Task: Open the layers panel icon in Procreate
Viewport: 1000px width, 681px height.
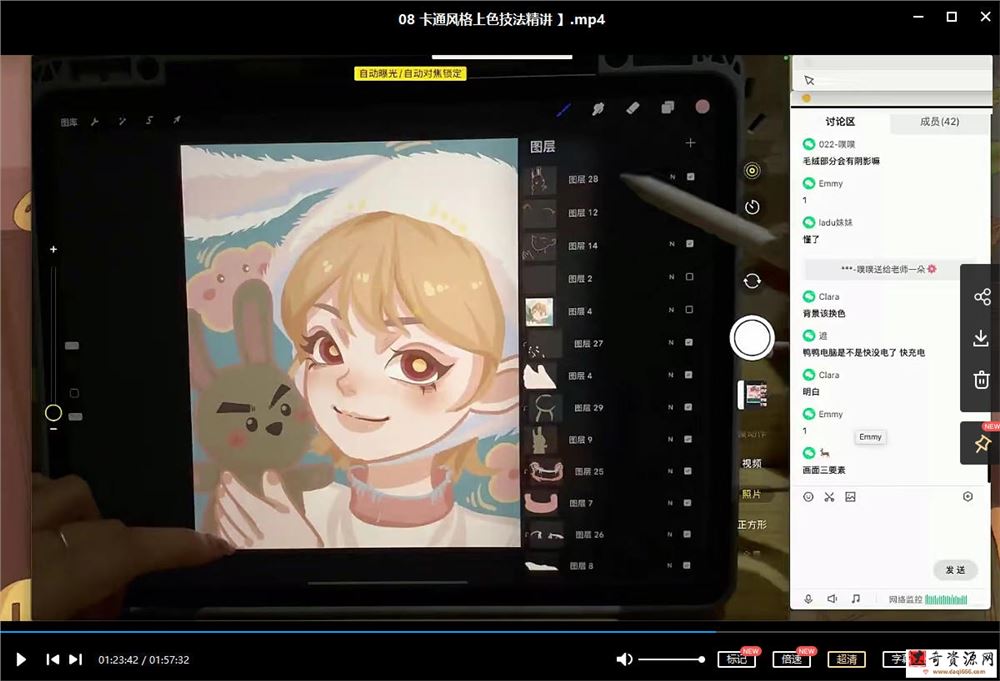Action: pos(668,107)
